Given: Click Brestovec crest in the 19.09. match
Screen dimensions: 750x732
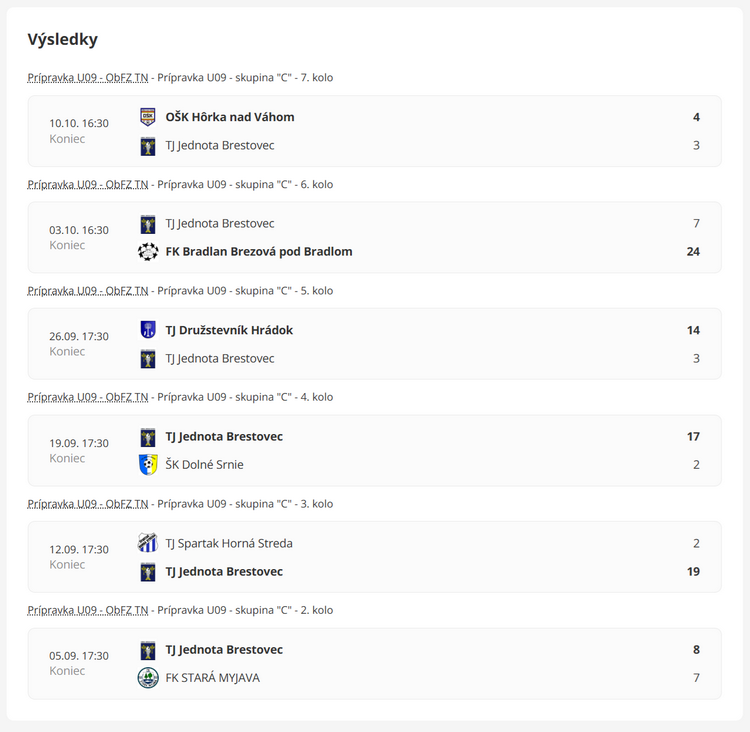Looking at the screenshot, I should click(148, 437).
